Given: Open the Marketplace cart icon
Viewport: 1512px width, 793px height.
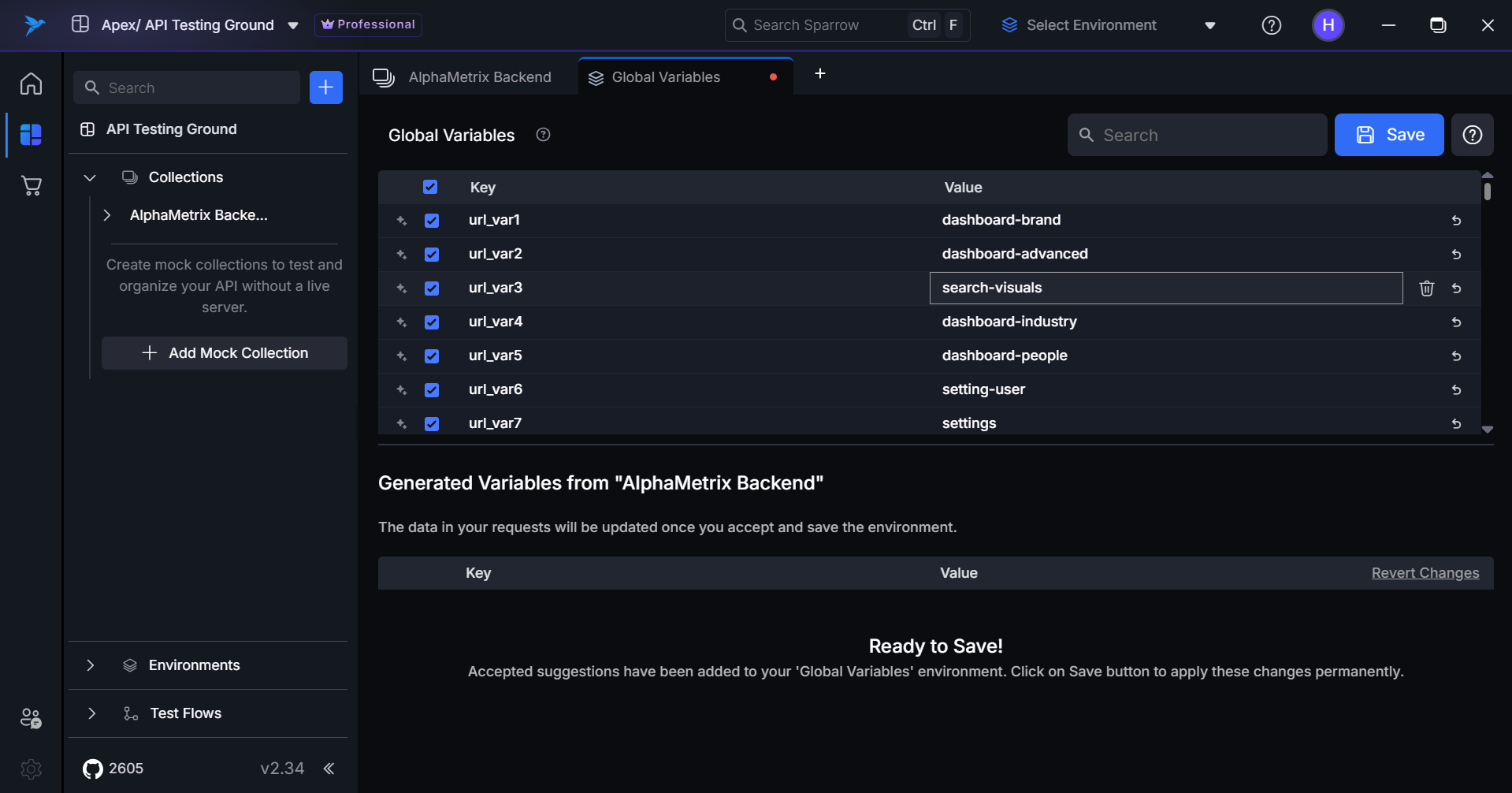Looking at the screenshot, I should click(x=32, y=186).
